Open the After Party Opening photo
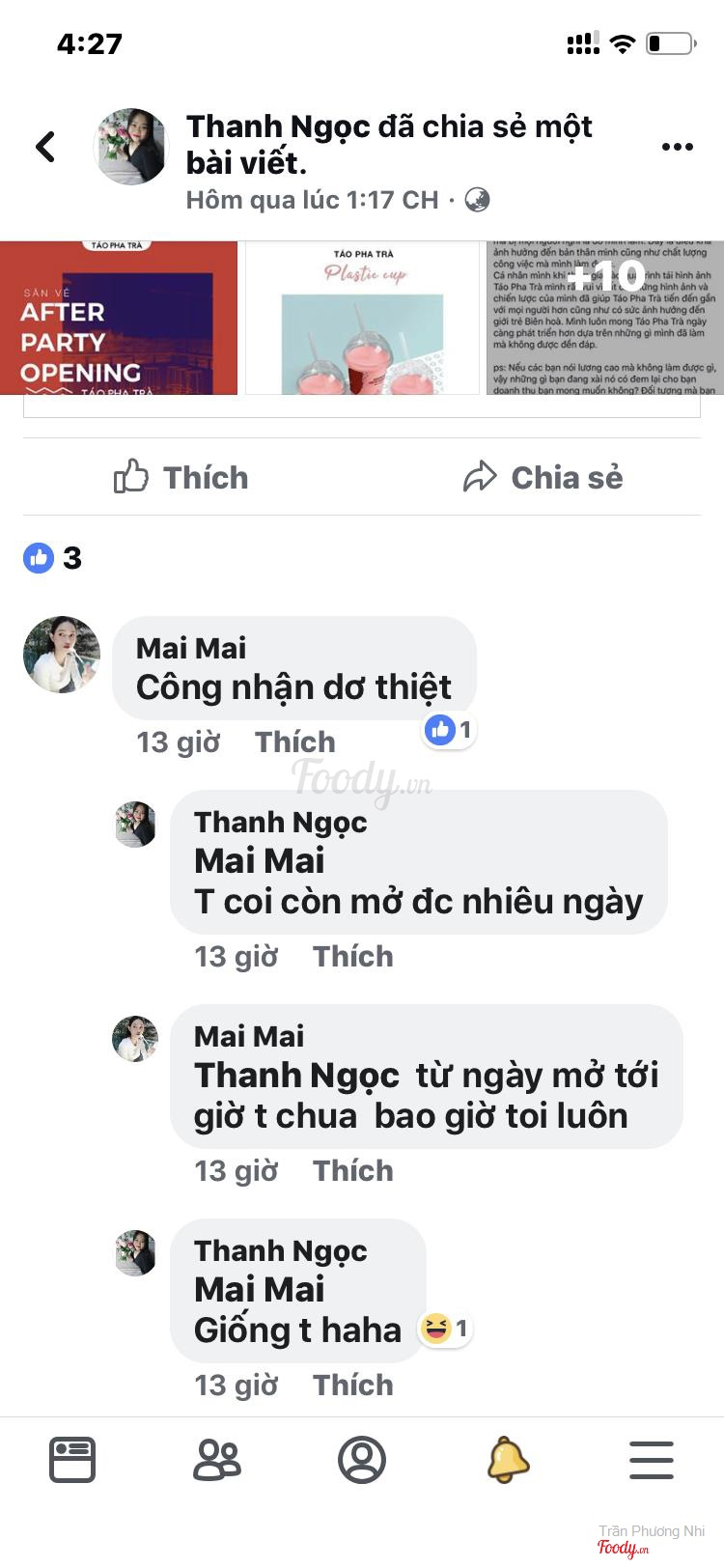 point(119,318)
